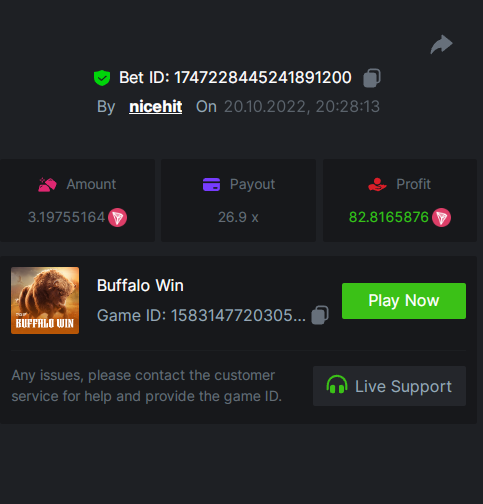Click the 3.19755164 bet amount value

(x=66, y=217)
